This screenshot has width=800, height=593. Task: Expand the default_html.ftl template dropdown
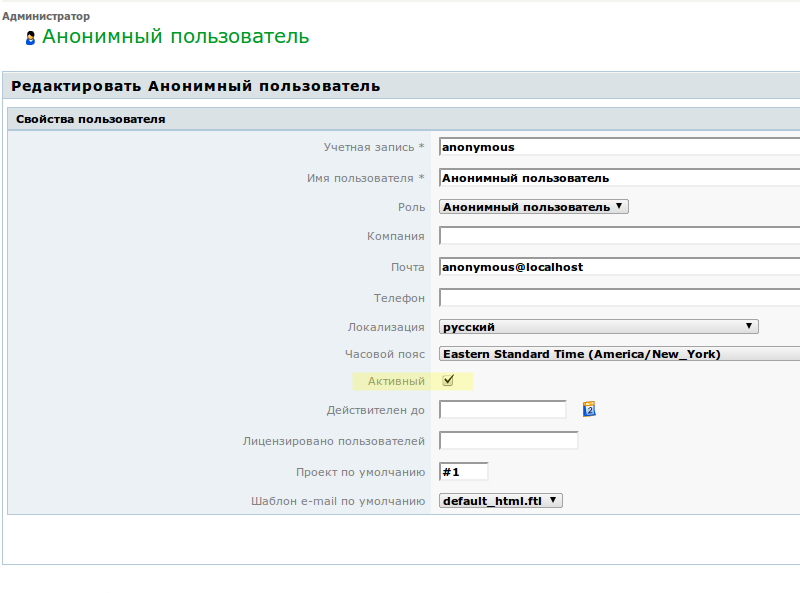[x=501, y=501]
